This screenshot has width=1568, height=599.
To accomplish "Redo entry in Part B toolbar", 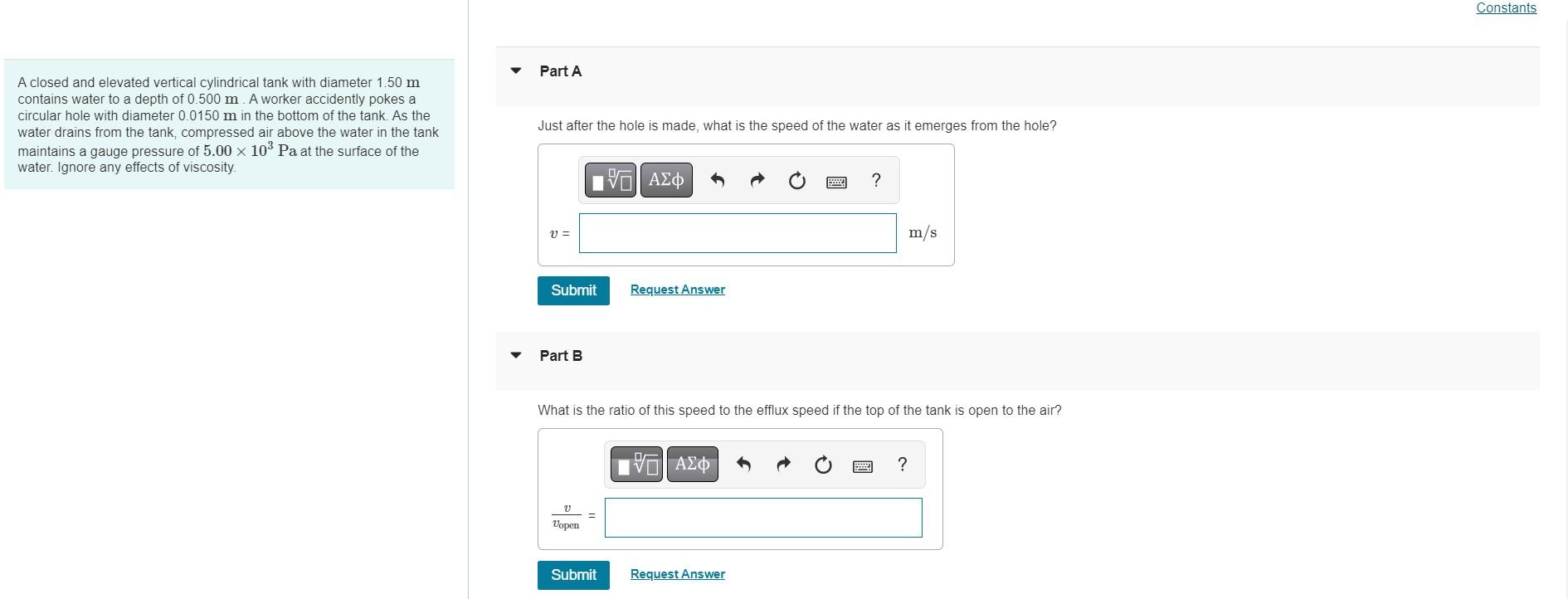I will coord(783,465).
